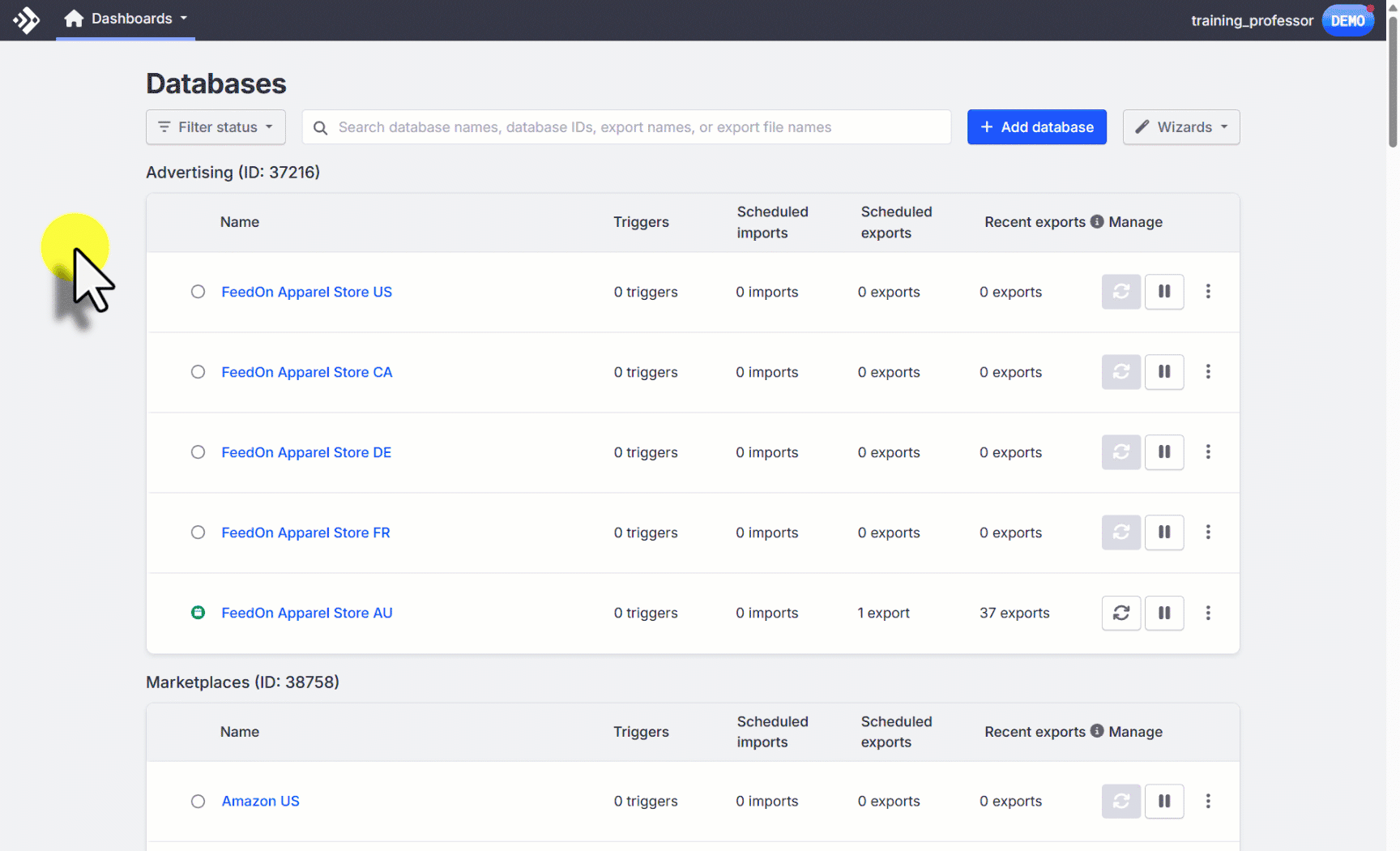Click refresh icon for FeedOn Apparel Store FR

click(x=1121, y=532)
